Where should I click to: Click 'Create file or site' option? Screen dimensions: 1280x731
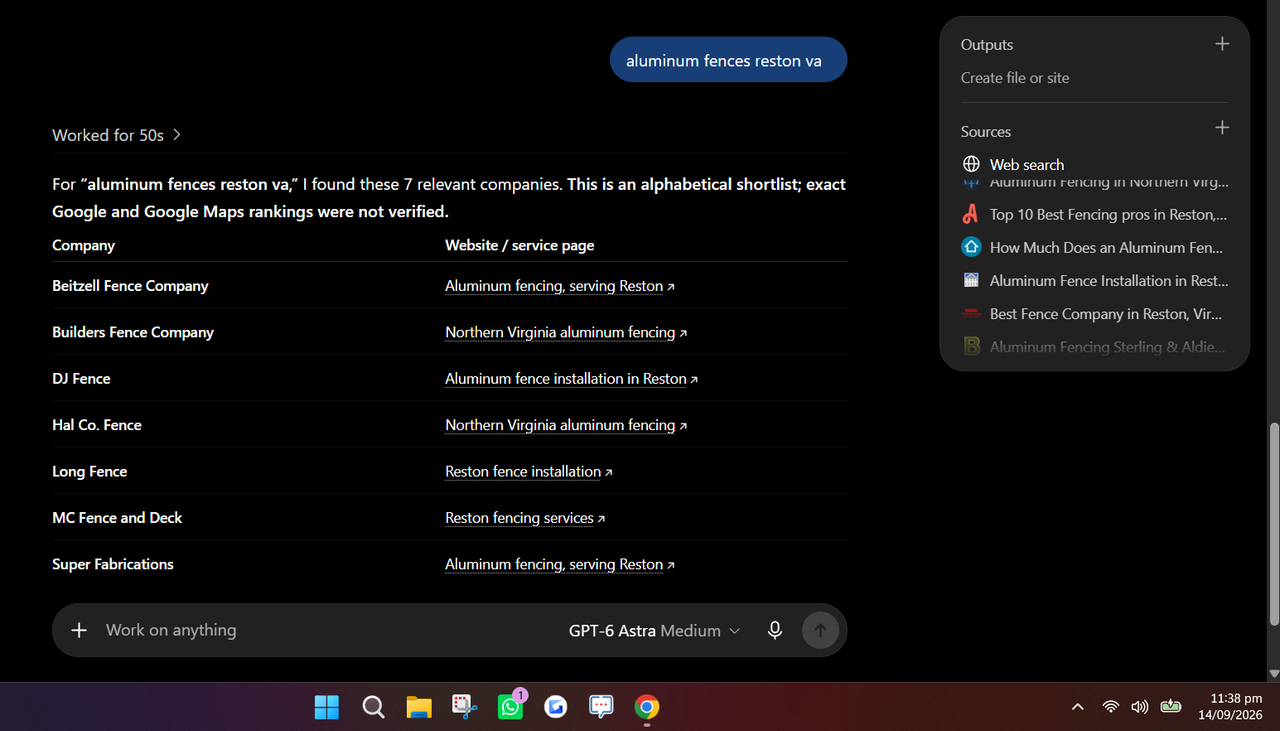click(x=1015, y=78)
